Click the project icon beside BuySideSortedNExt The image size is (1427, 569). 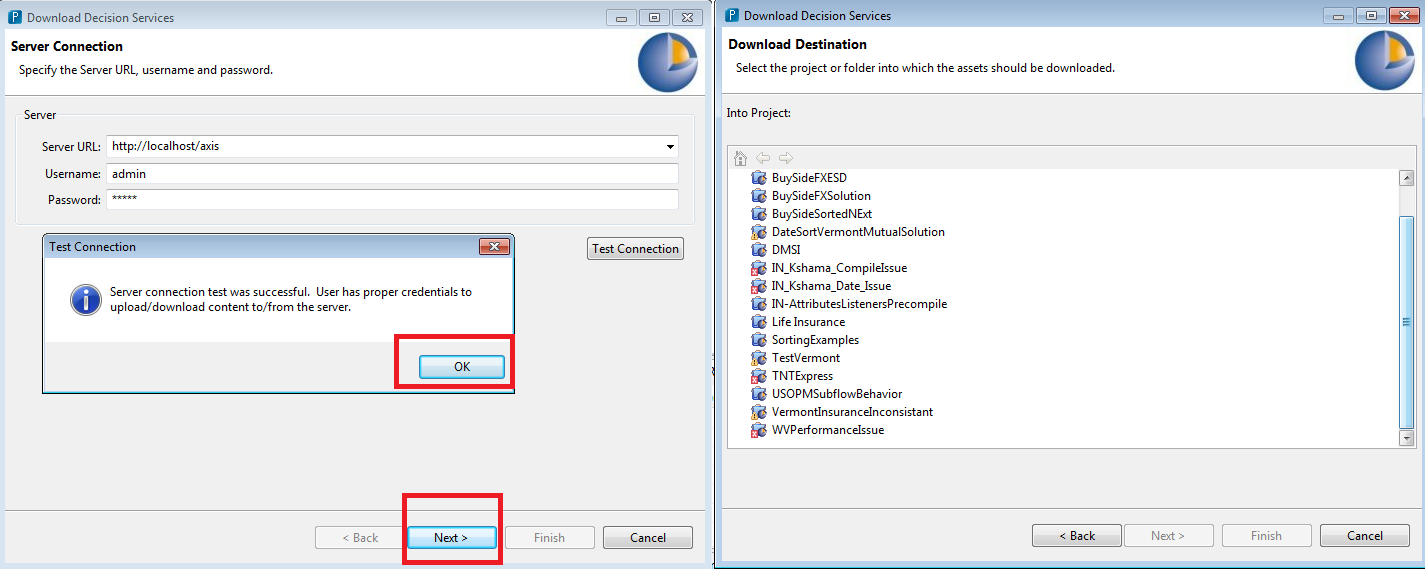click(759, 214)
